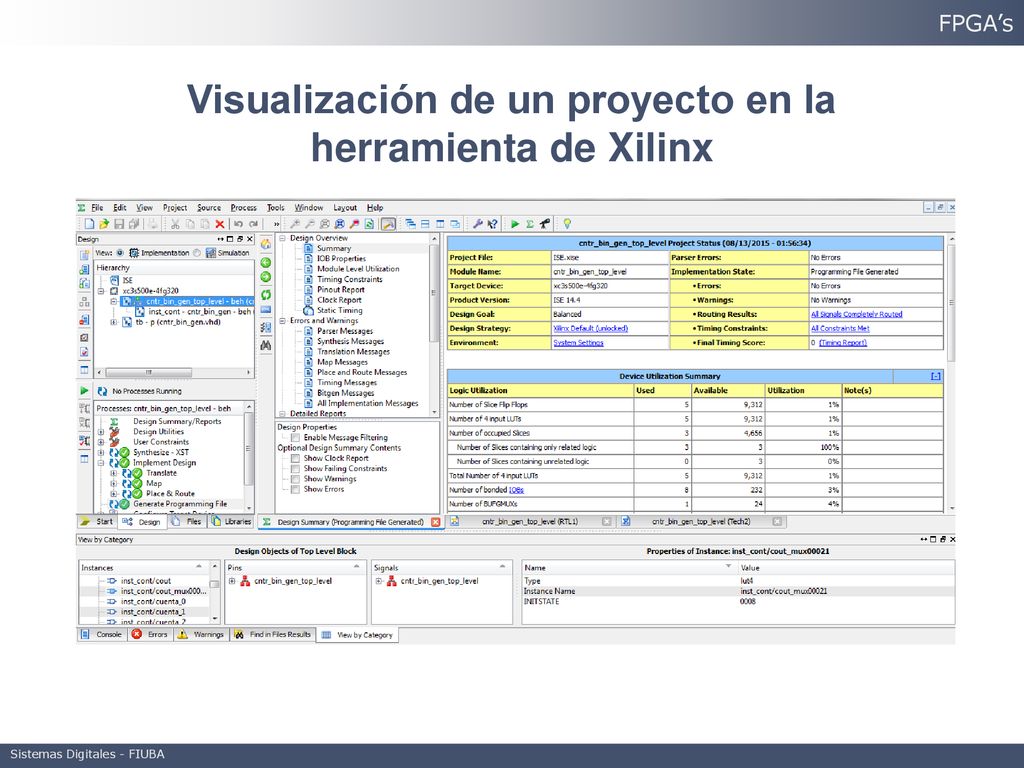
Task: Select inst_cont/cuenta_0 in Instances list
Action: point(153,601)
